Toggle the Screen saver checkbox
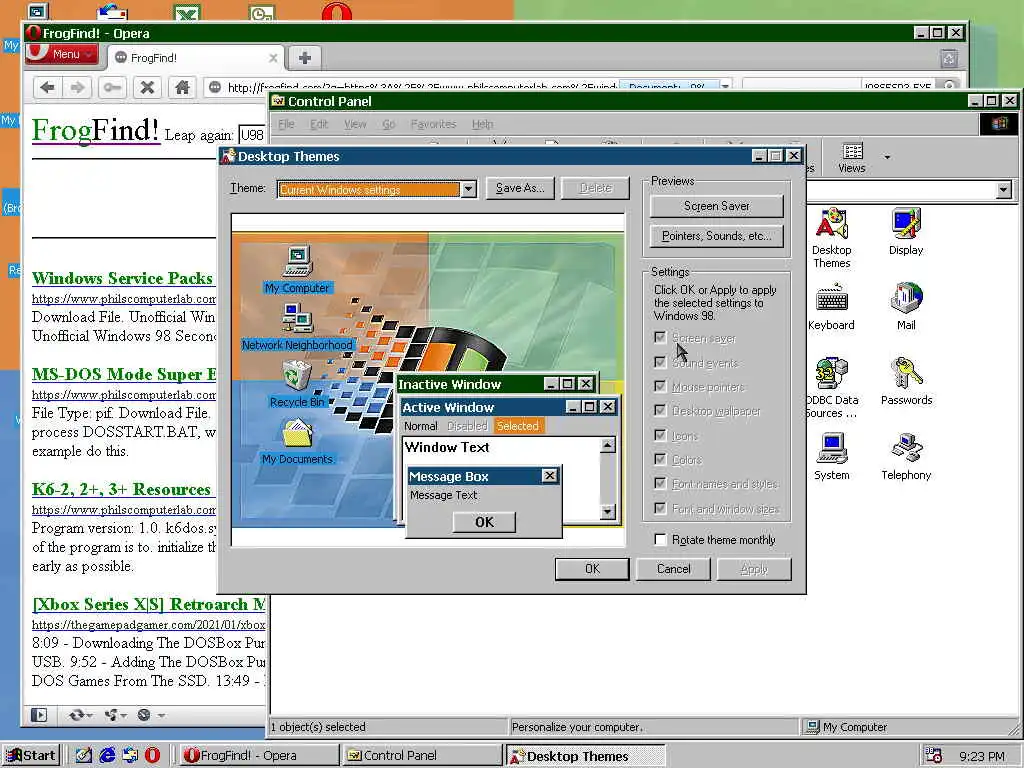This screenshot has height=768, width=1024. [x=660, y=338]
